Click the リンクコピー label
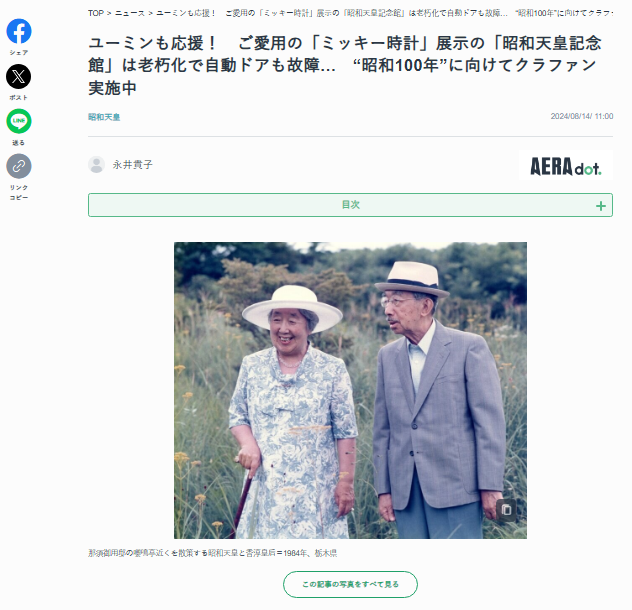This screenshot has height=610, width=632. pyautogui.click(x=19, y=192)
